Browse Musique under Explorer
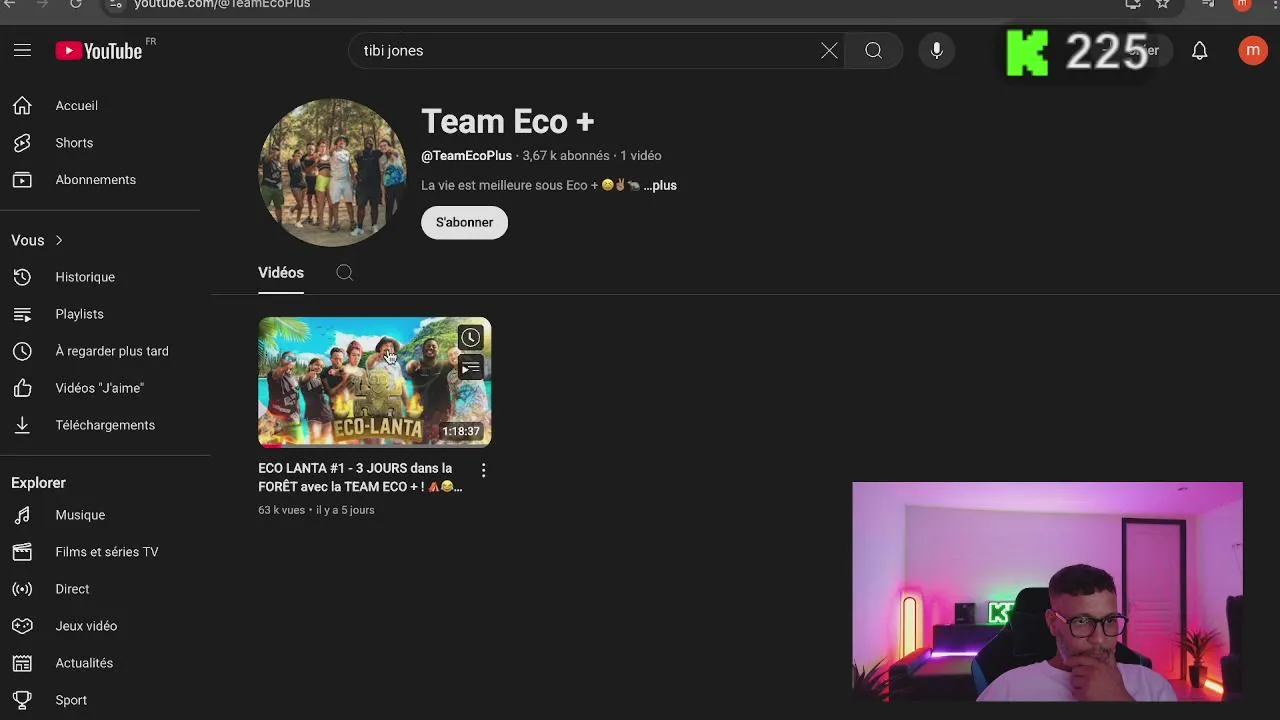Screen dimensions: 1280x720 pyautogui.click(x=80, y=515)
